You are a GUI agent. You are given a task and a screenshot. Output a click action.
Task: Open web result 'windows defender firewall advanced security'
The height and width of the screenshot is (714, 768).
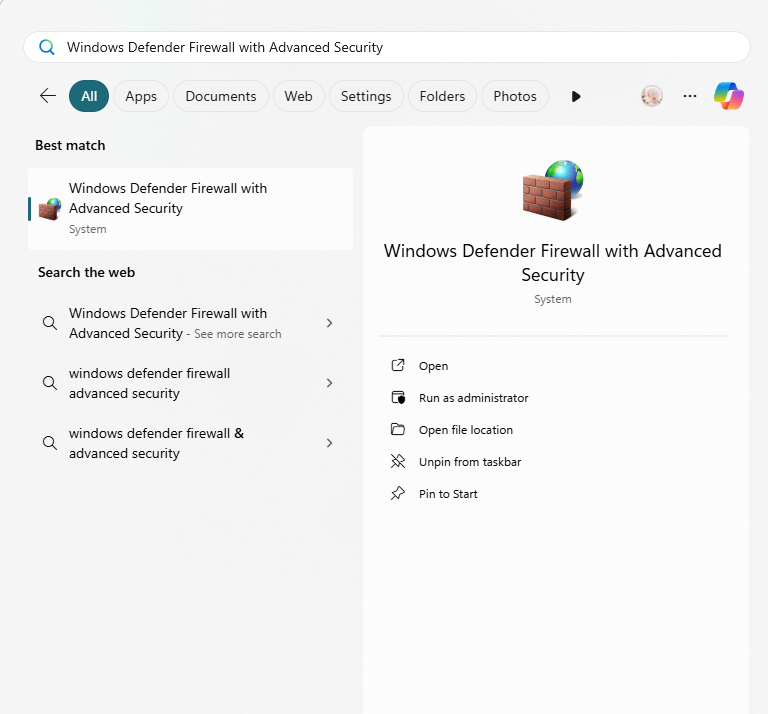coord(191,383)
